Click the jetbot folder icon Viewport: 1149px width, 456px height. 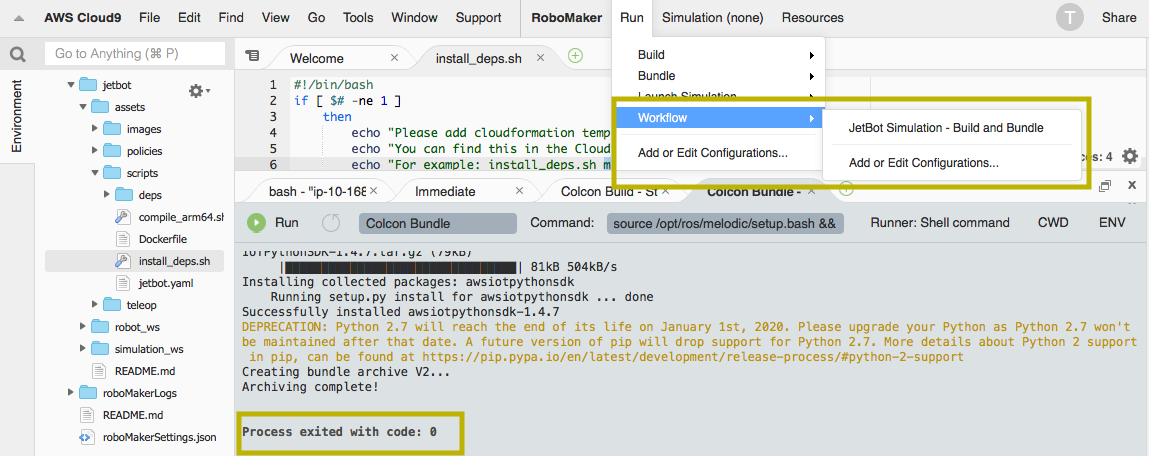88,84
